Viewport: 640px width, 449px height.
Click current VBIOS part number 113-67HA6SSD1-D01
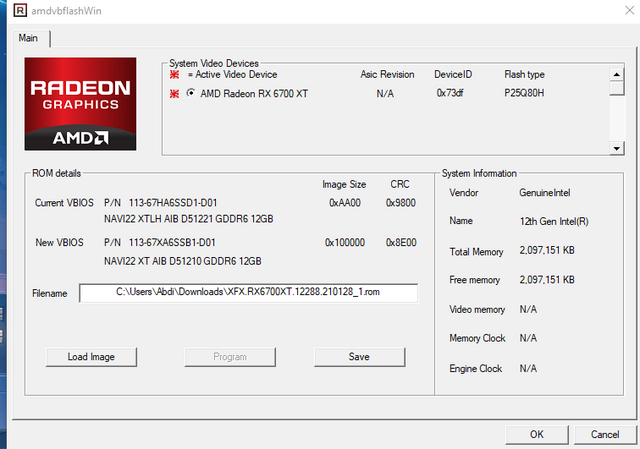click(173, 203)
